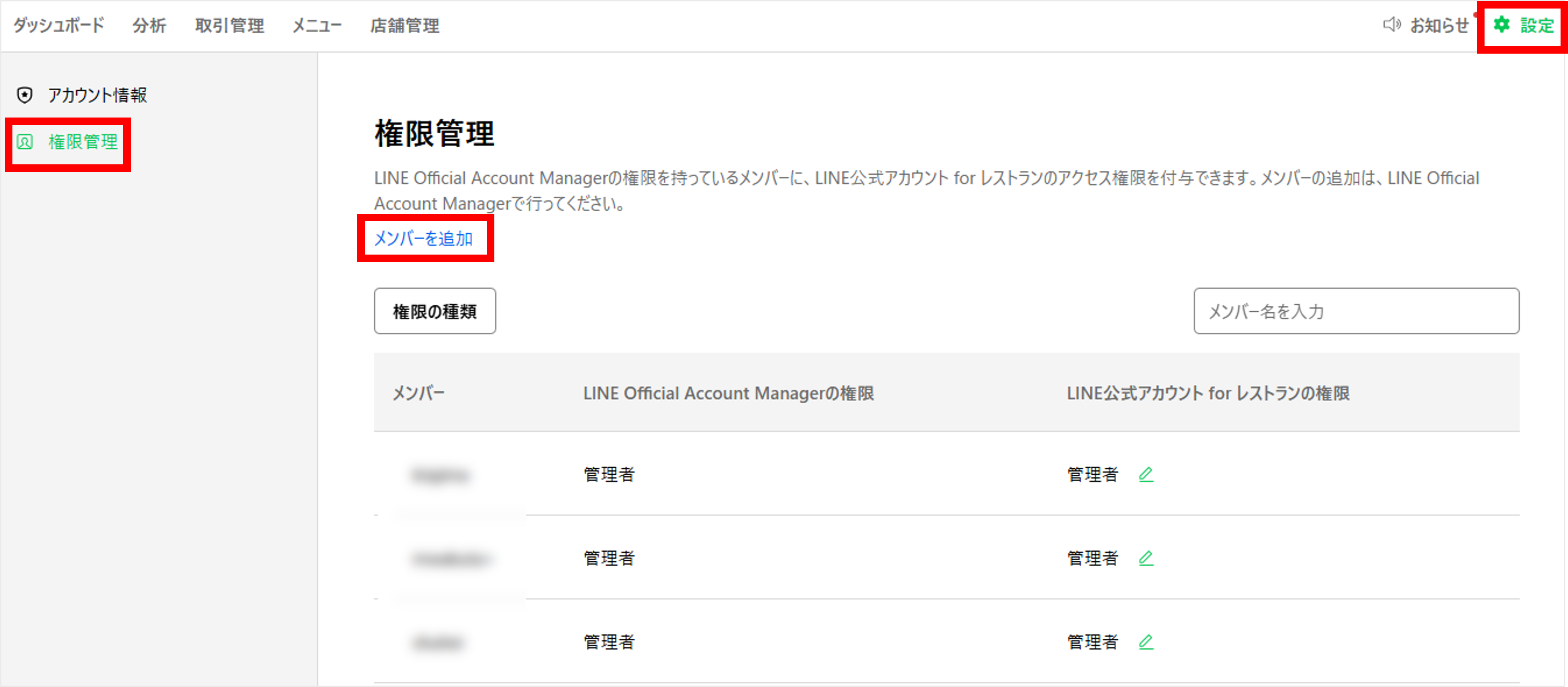This screenshot has height=687, width=1568.
Task: Go to 取引管理 in top navigation
Action: [x=229, y=25]
